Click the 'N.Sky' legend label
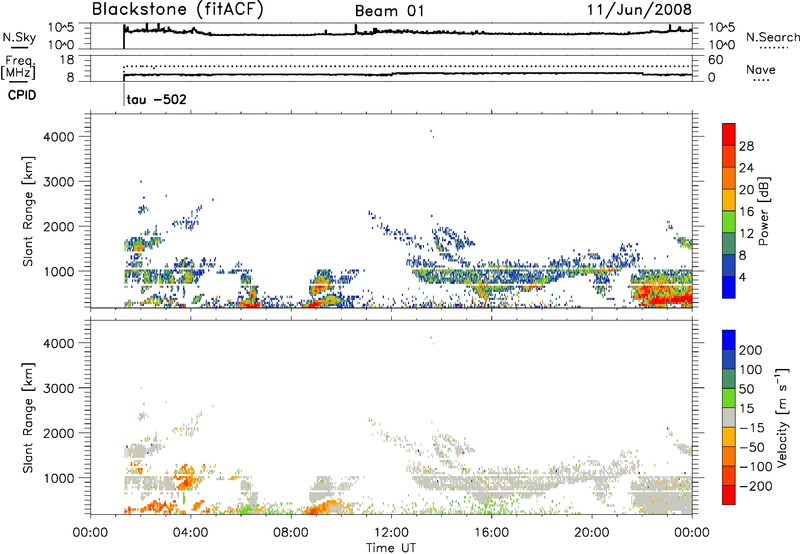 tap(19, 37)
